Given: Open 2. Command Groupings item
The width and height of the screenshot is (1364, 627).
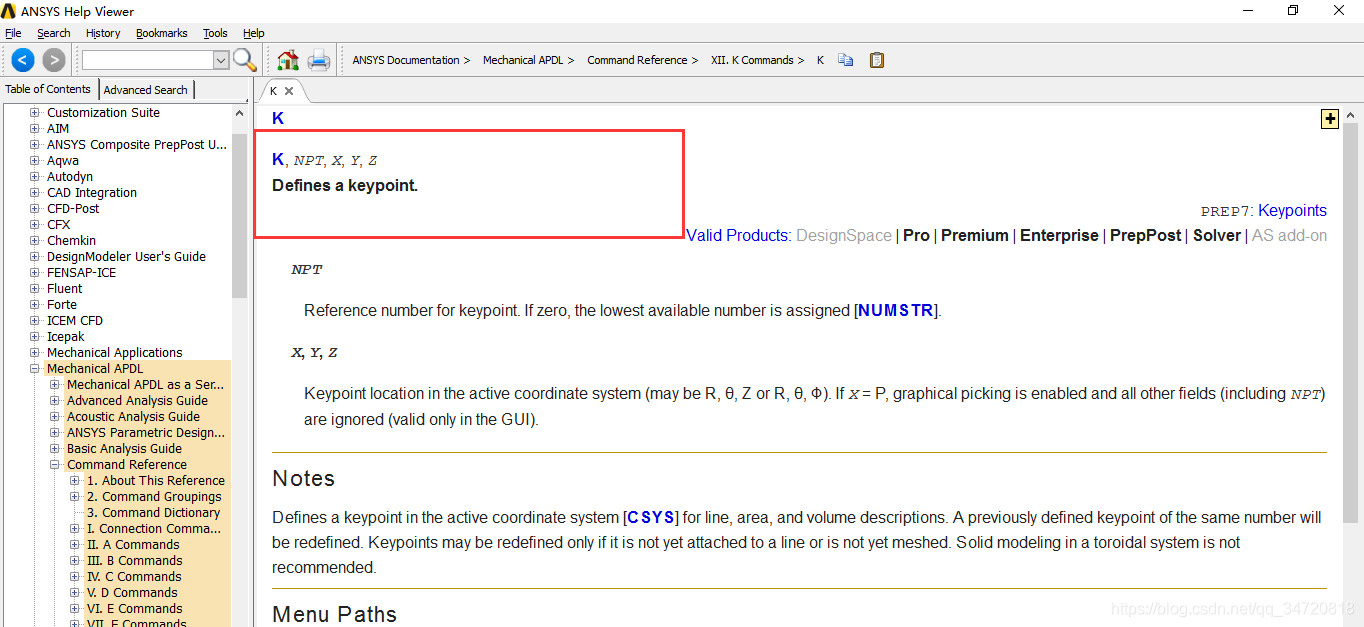Looking at the screenshot, I should pyautogui.click(x=154, y=497).
